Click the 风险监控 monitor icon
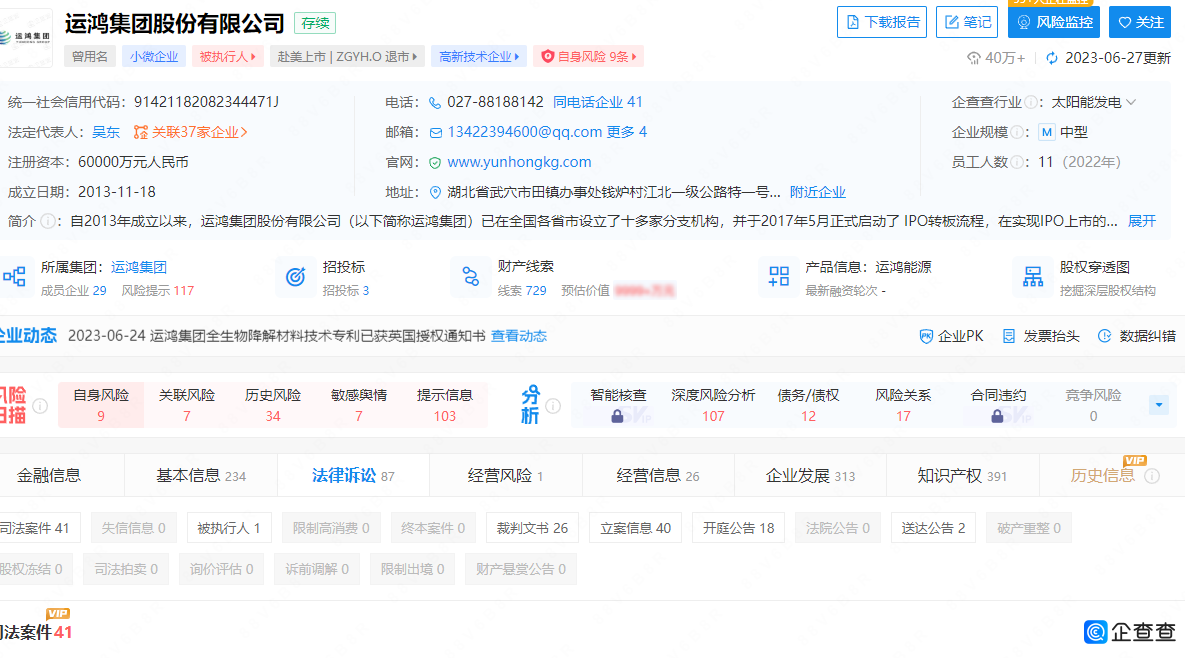The image size is (1185, 658). pos(1024,23)
